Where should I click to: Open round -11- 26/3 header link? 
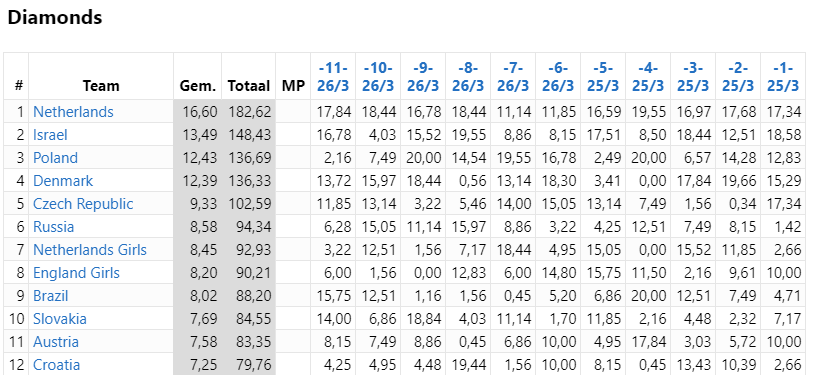(x=333, y=77)
